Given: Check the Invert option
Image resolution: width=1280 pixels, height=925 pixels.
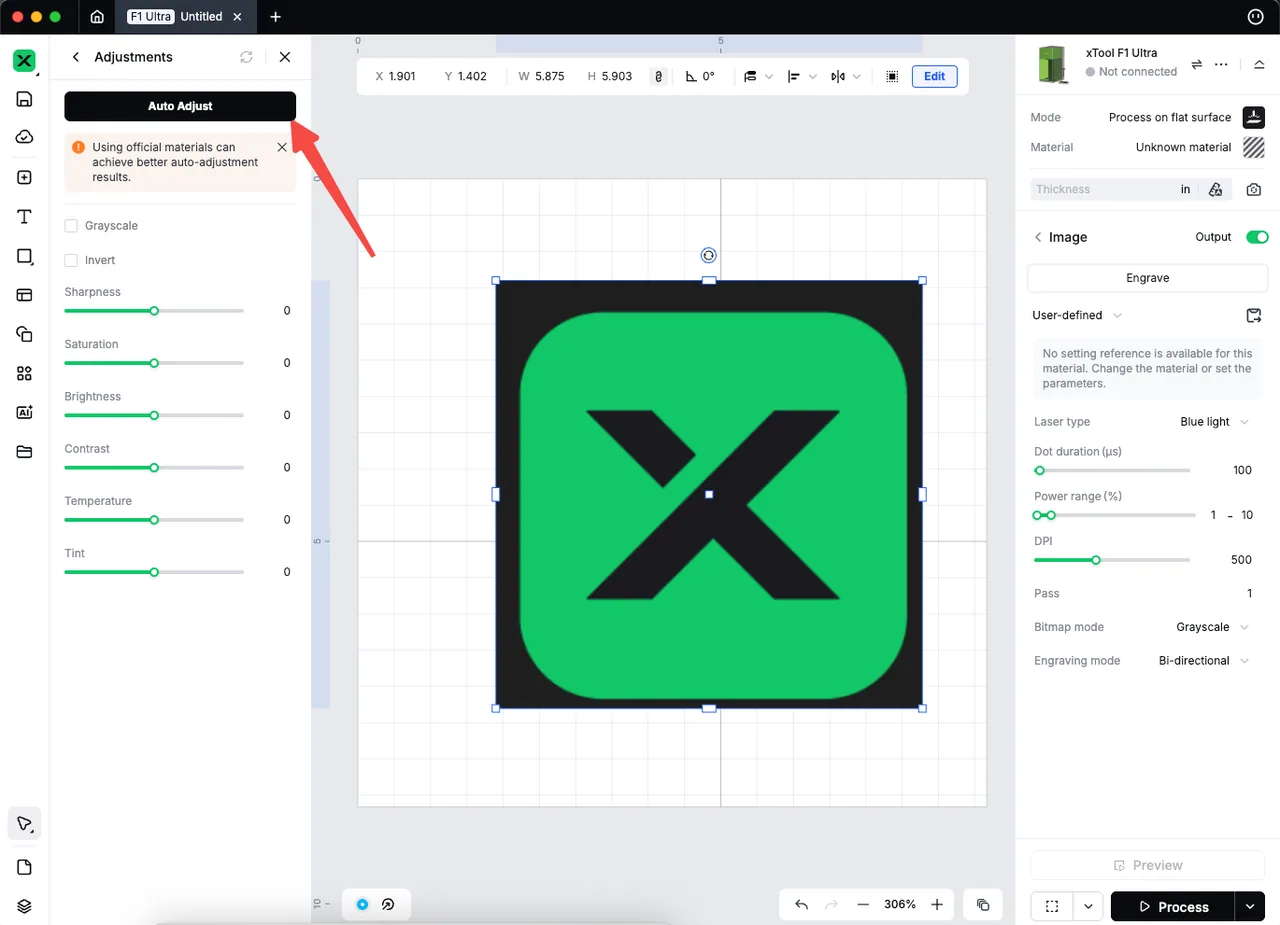Looking at the screenshot, I should 71,260.
